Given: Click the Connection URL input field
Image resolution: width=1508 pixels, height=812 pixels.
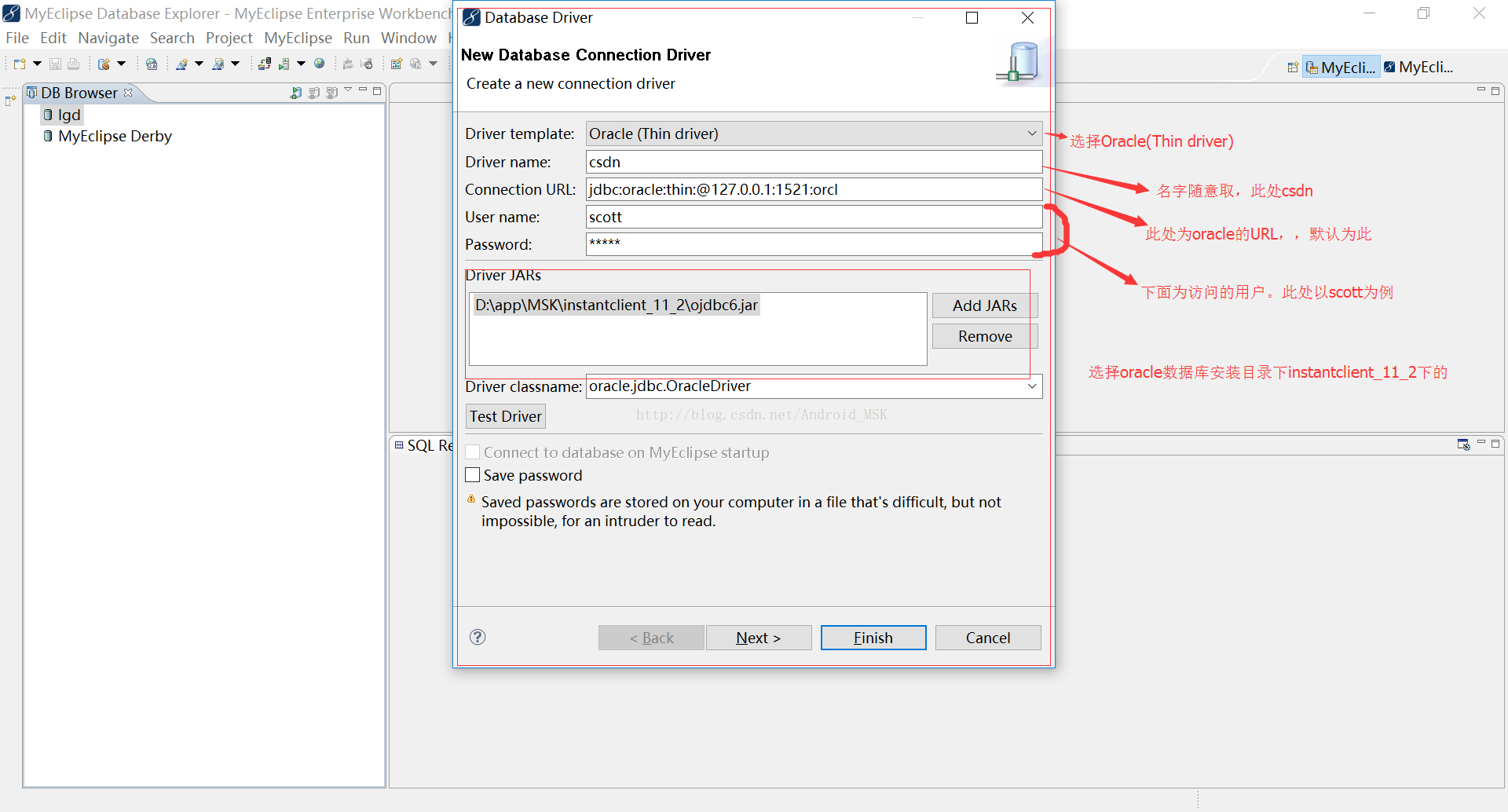Looking at the screenshot, I should pyautogui.click(x=814, y=189).
